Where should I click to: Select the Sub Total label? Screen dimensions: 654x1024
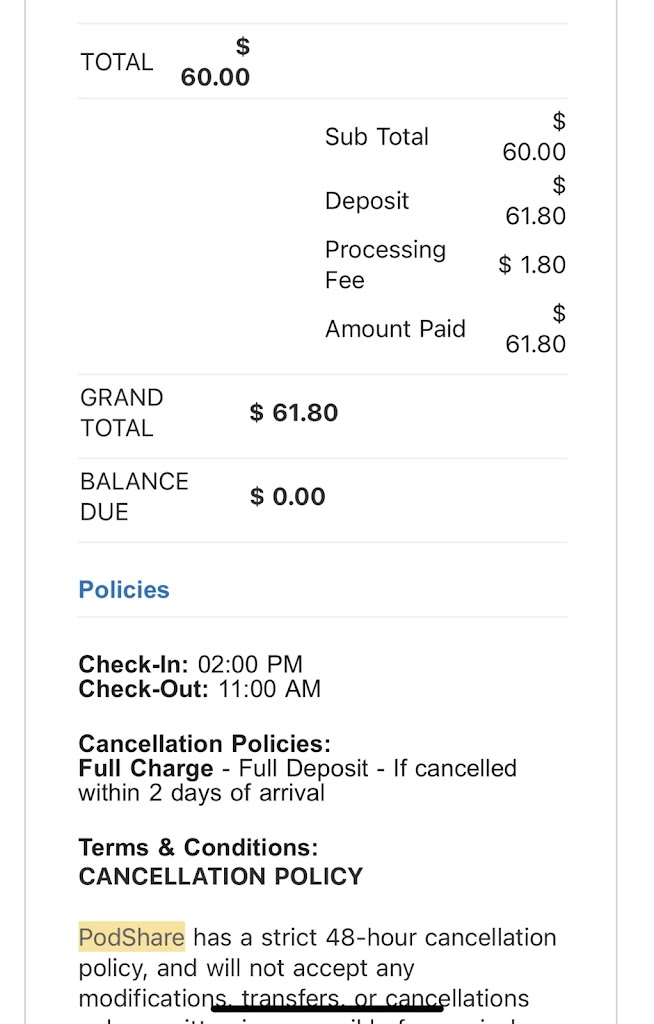(x=376, y=137)
